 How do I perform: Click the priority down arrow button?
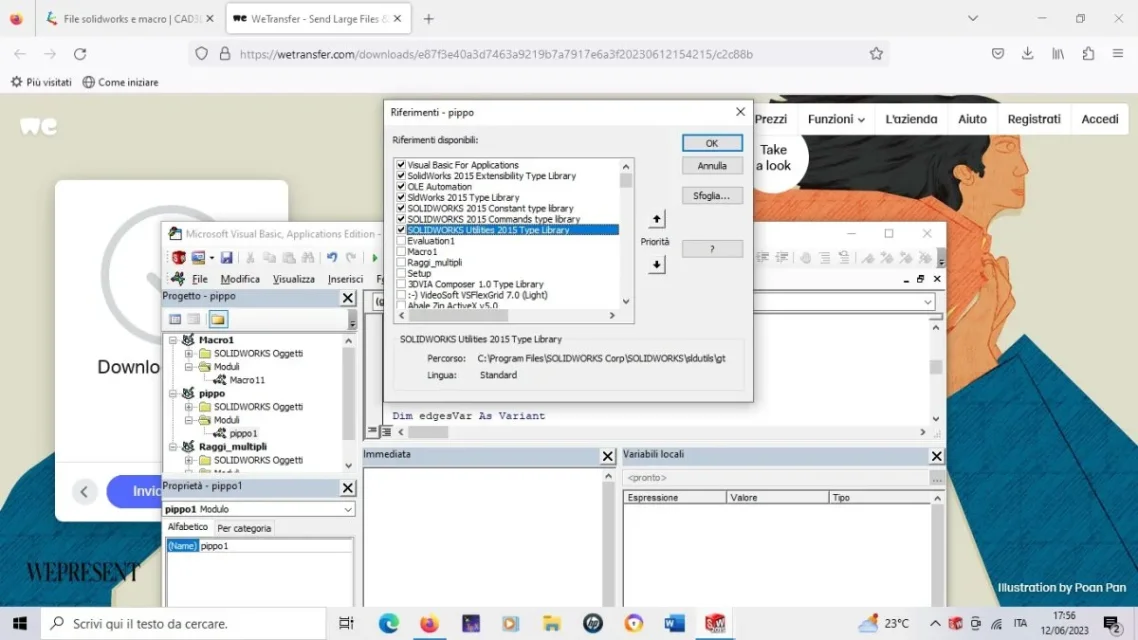pyautogui.click(x=657, y=265)
